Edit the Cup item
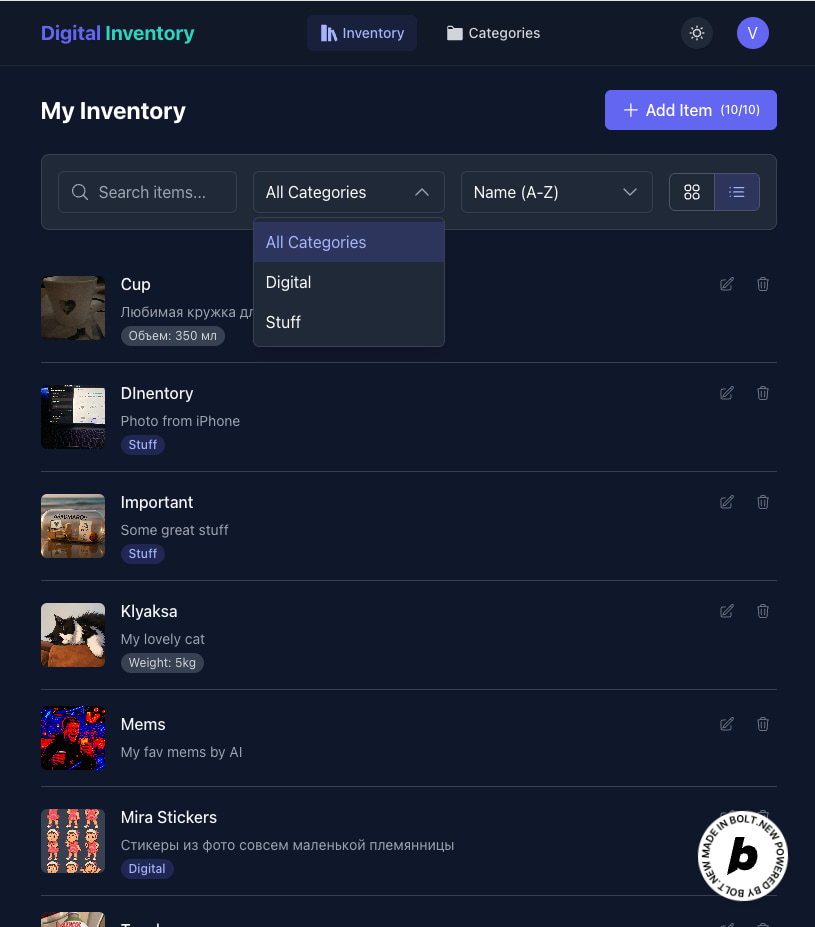This screenshot has height=927, width=815. (x=727, y=284)
